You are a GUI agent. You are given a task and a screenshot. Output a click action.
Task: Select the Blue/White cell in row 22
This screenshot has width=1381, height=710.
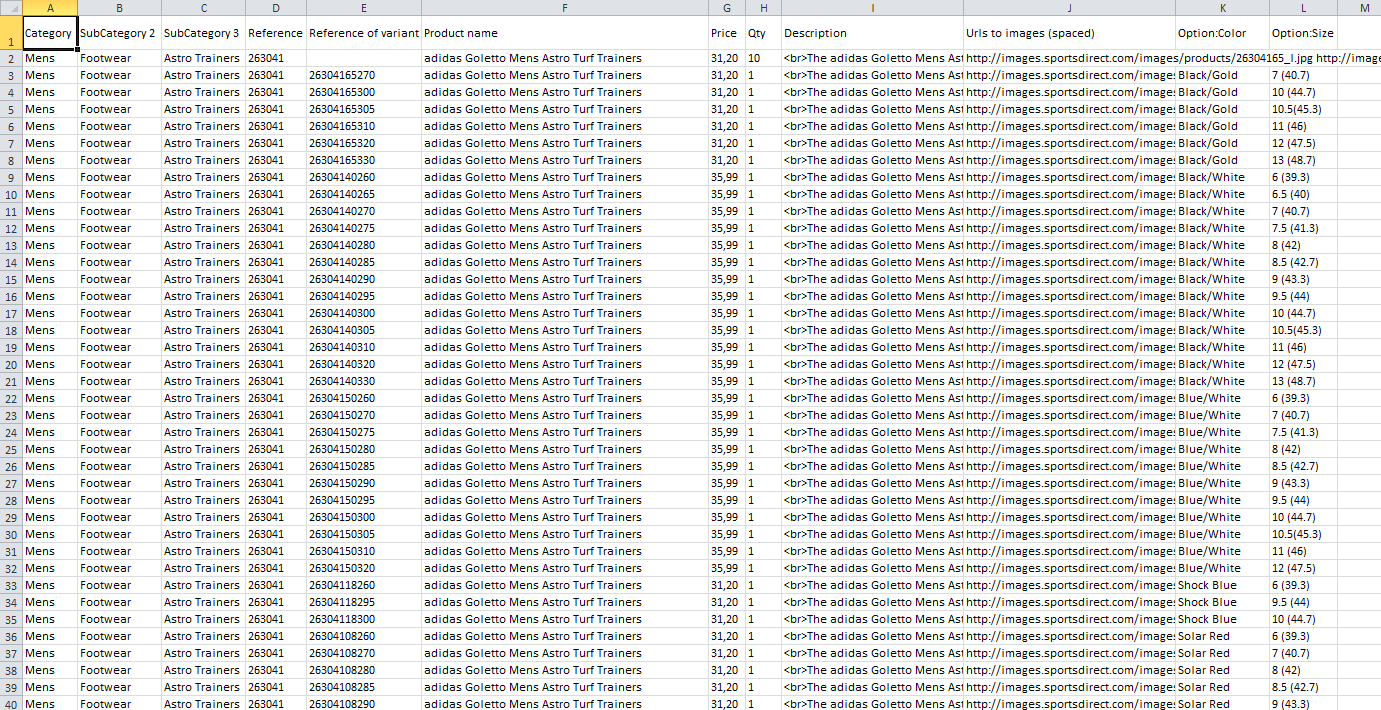click(1222, 399)
